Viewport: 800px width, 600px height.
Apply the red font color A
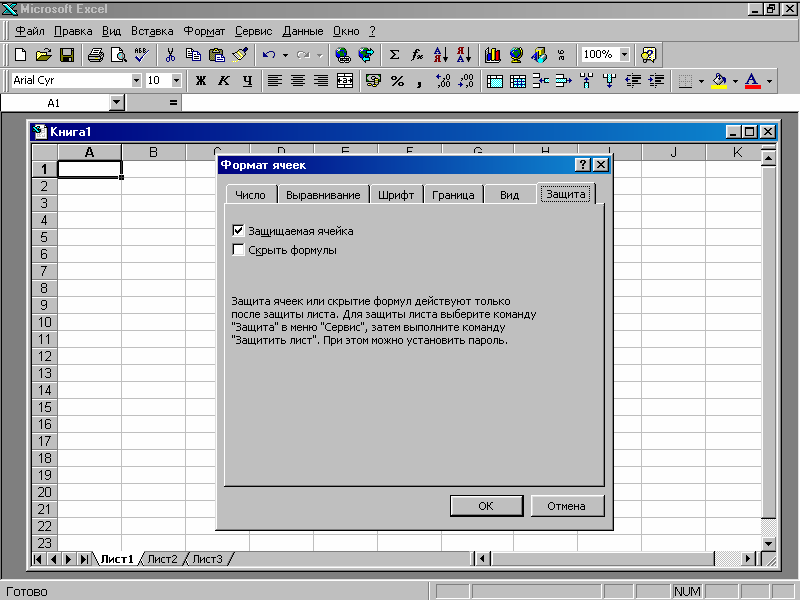tap(753, 81)
